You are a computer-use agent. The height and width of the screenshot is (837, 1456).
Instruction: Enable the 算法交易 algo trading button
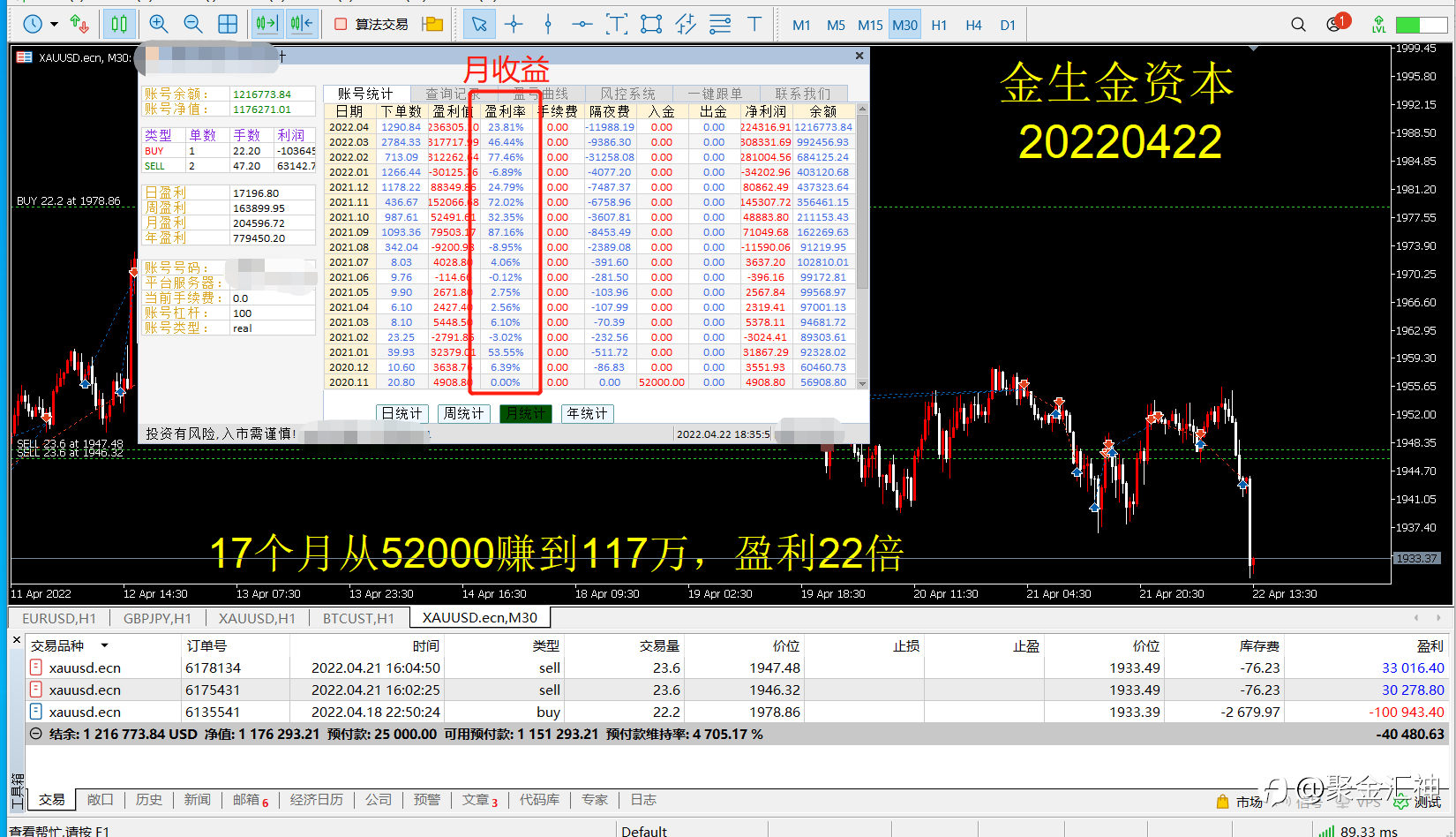(372, 24)
